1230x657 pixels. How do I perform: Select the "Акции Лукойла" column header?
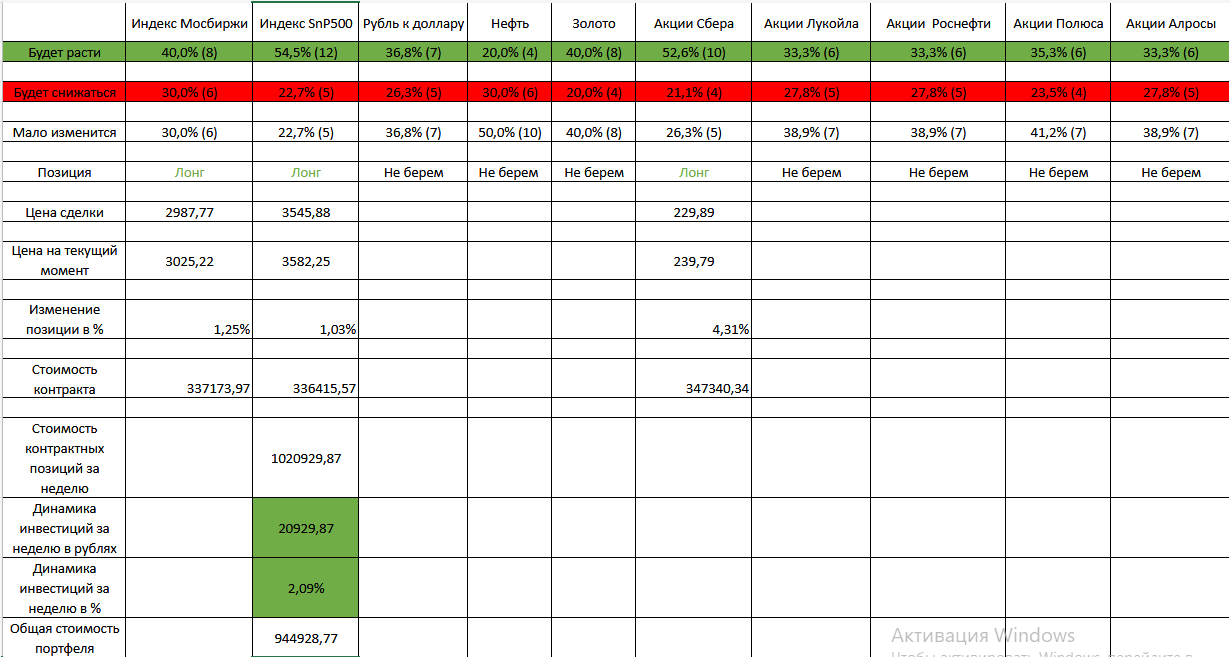tap(811, 23)
